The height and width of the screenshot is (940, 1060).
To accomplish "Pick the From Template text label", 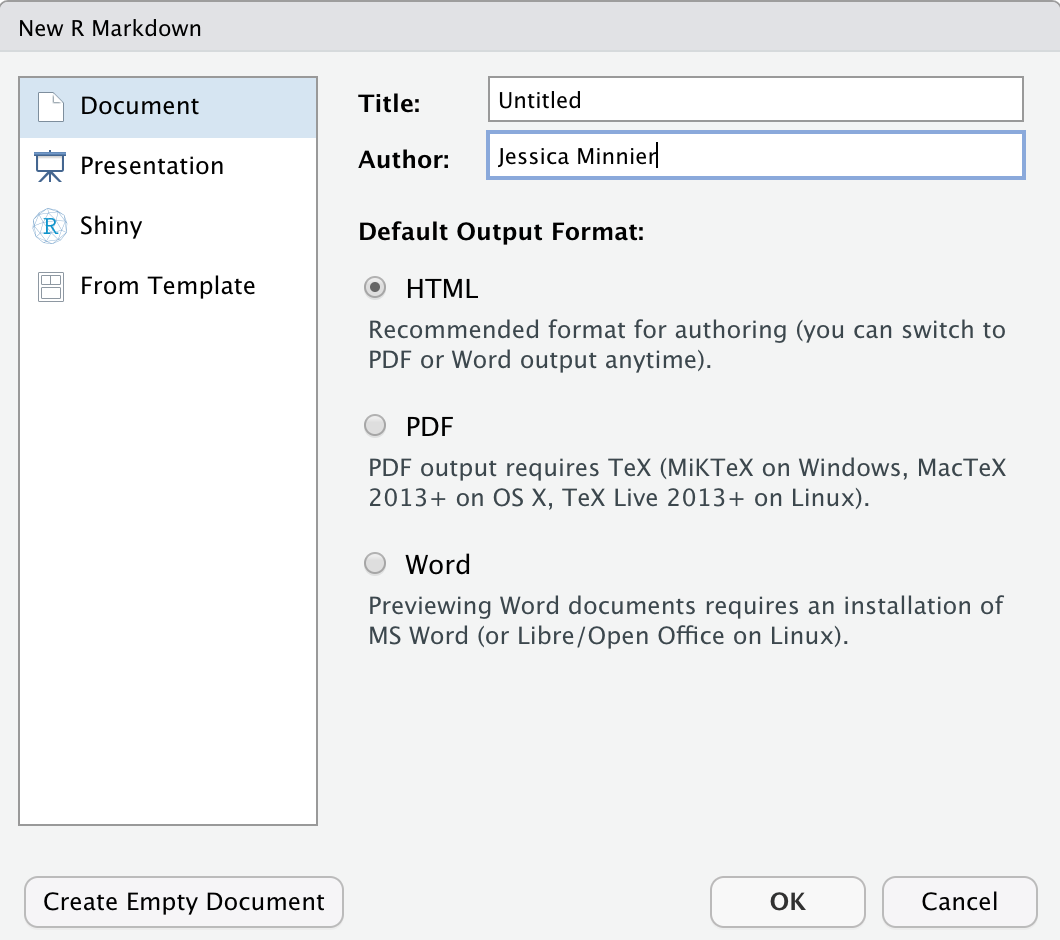I will tap(168, 286).
